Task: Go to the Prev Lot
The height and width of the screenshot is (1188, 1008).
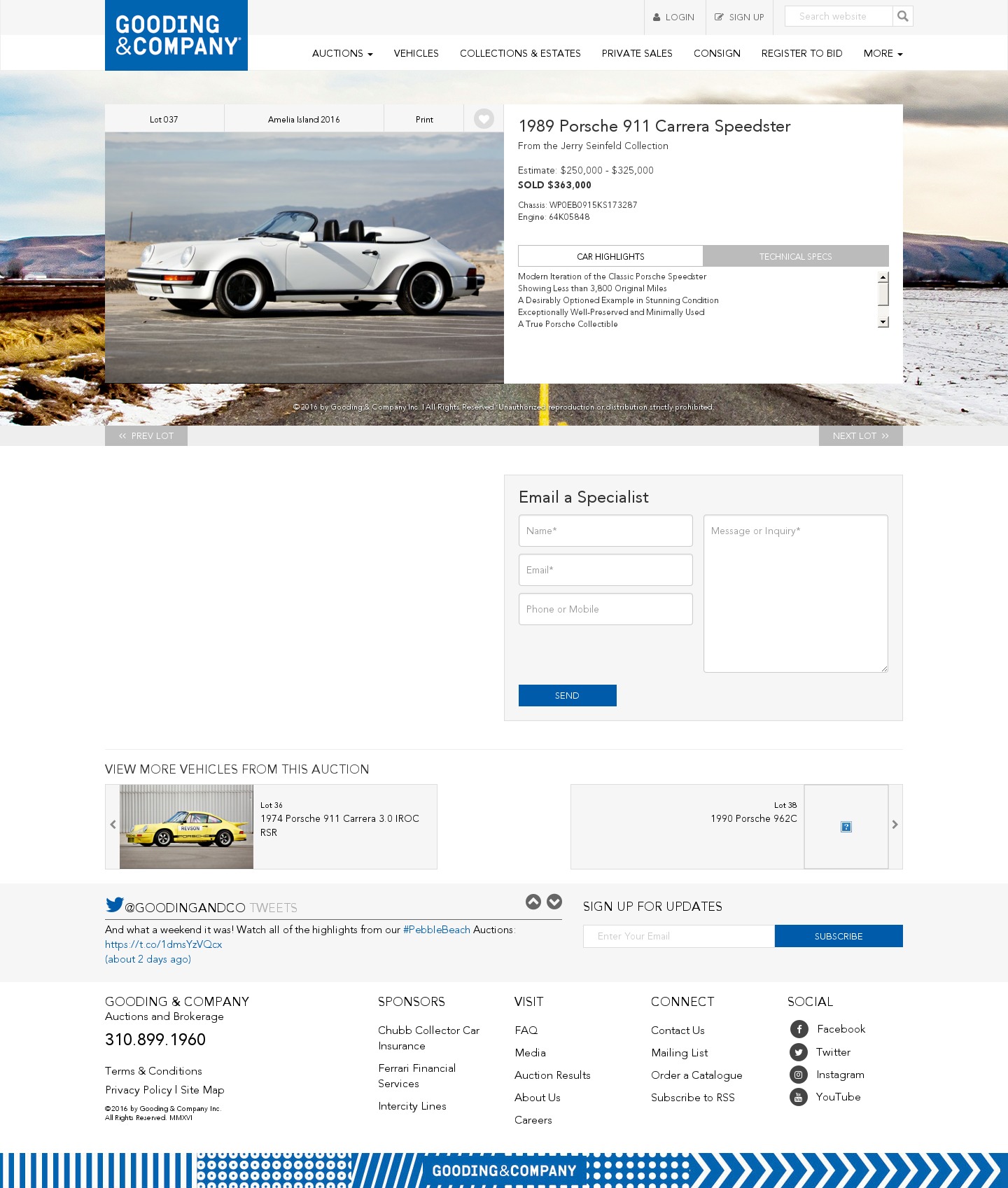Action: click(x=146, y=435)
